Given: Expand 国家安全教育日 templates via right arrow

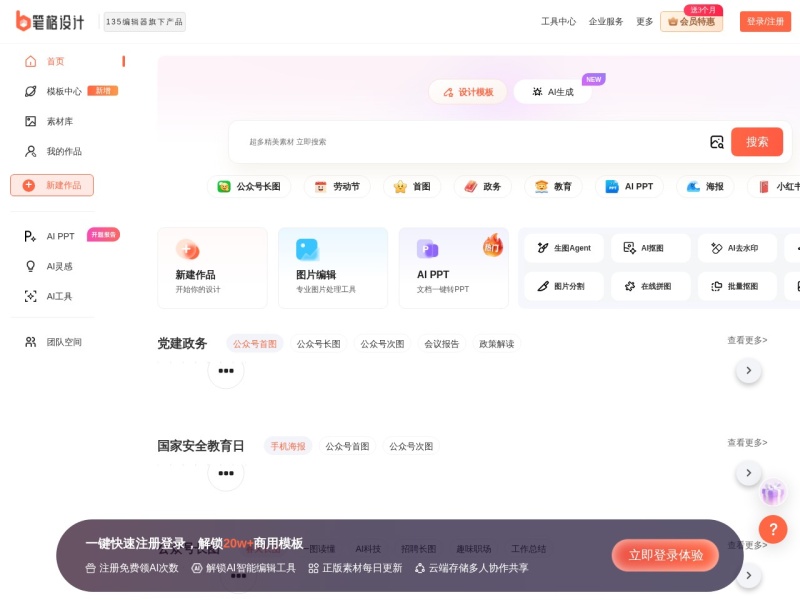Looking at the screenshot, I should pyautogui.click(x=749, y=472).
